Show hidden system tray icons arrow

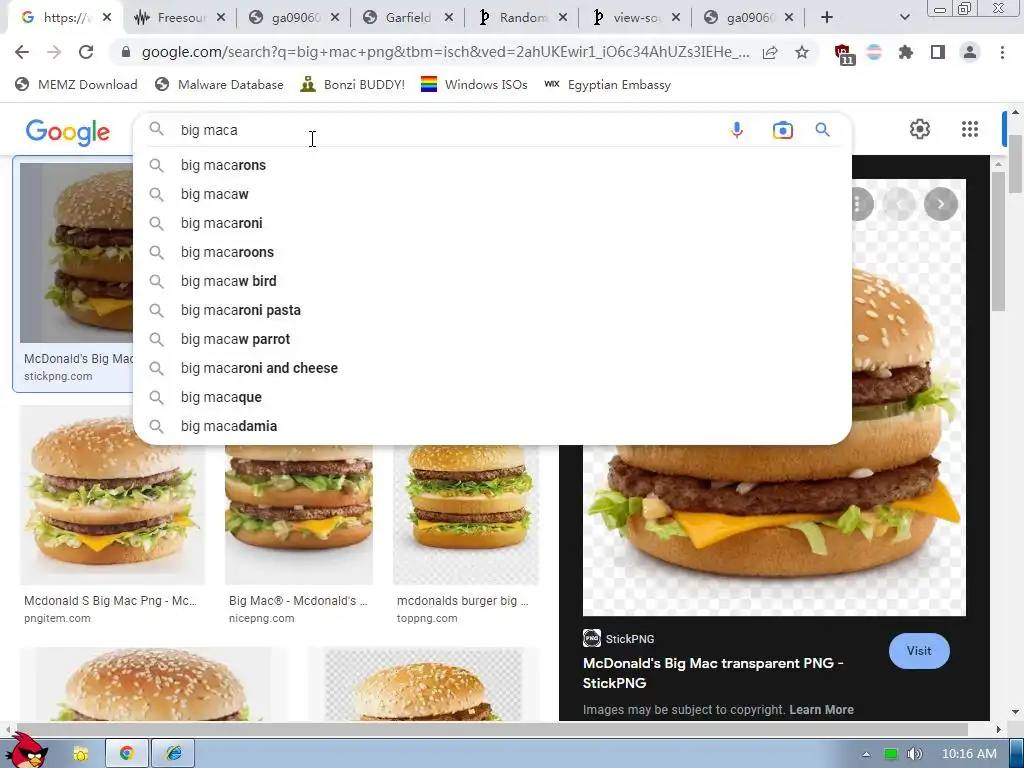tap(866, 754)
